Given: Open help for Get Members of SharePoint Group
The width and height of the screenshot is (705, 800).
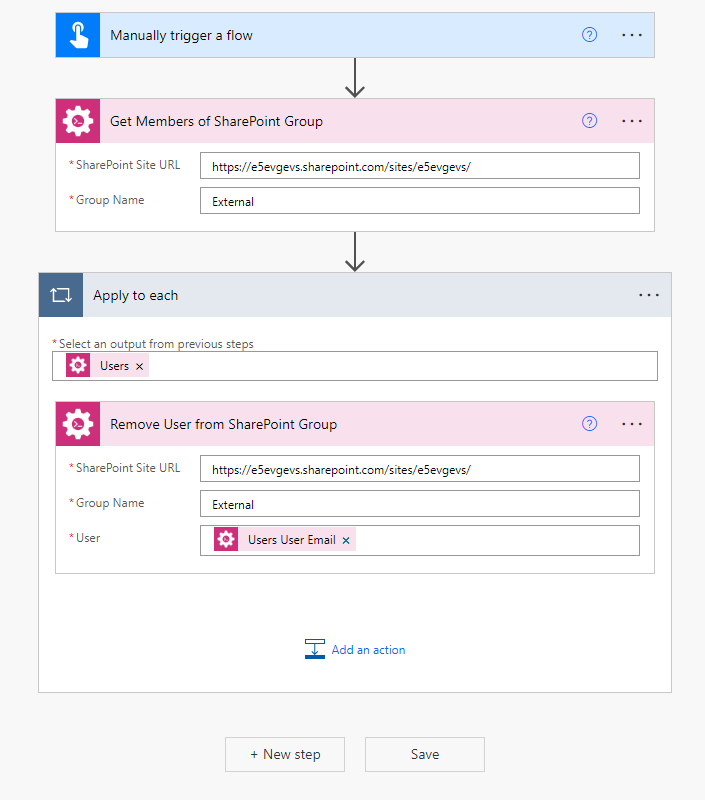Looking at the screenshot, I should (589, 120).
